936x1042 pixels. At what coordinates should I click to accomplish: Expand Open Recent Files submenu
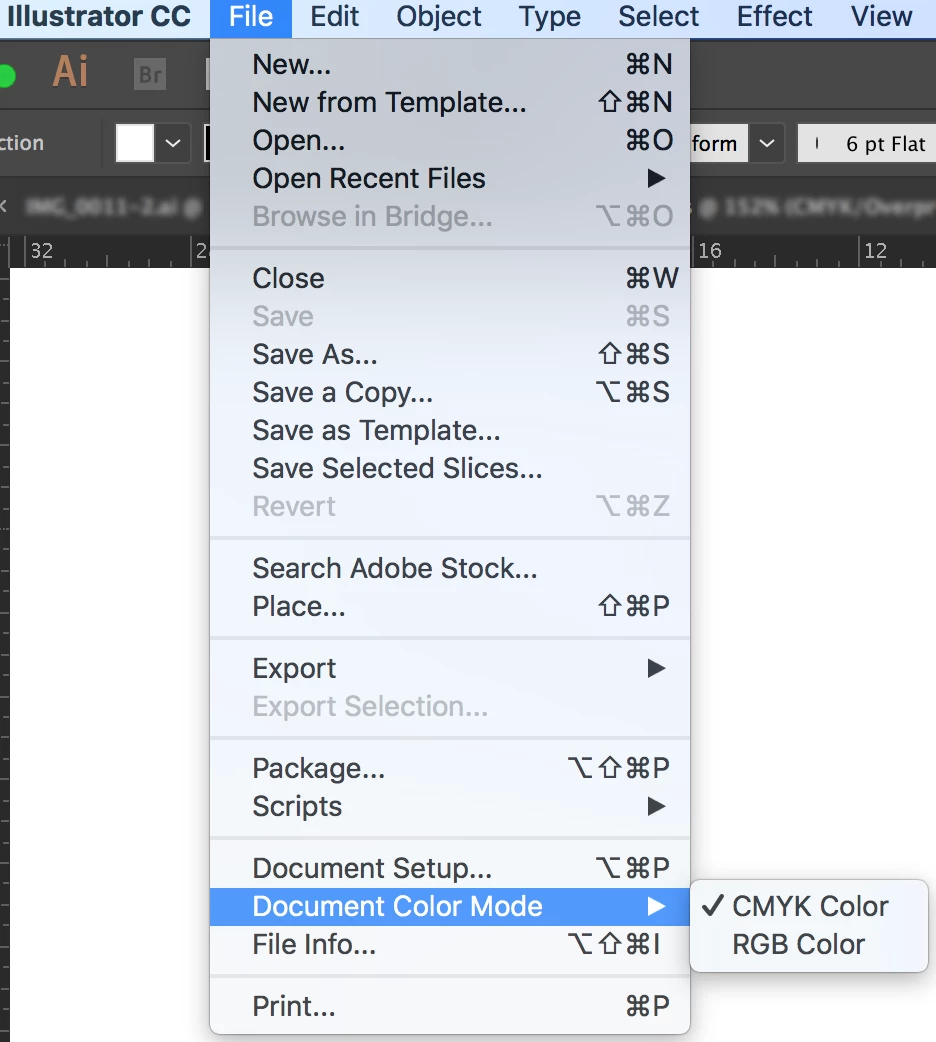(450, 178)
